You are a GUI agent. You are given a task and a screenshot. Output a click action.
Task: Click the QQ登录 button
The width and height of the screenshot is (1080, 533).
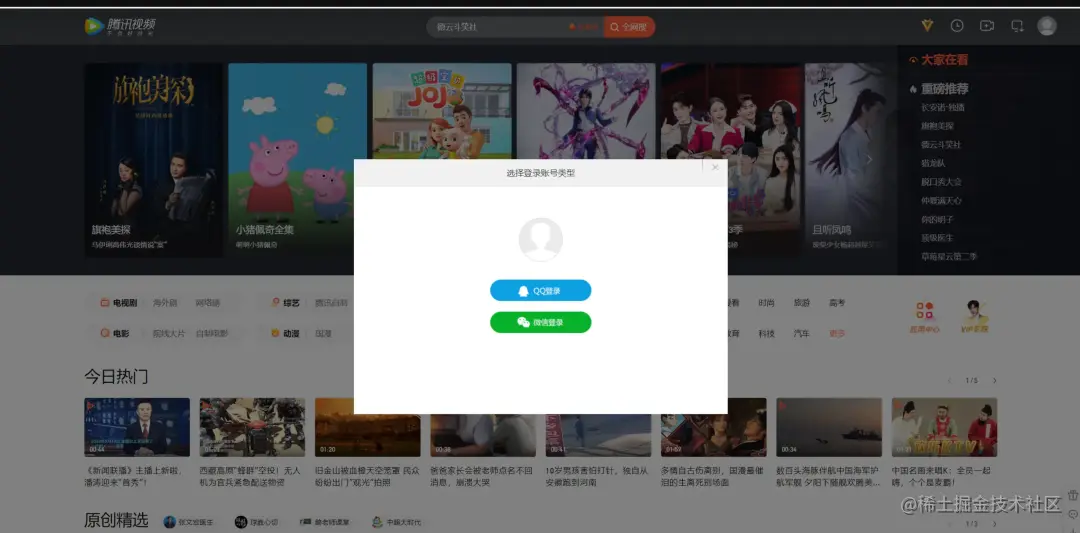pos(541,291)
